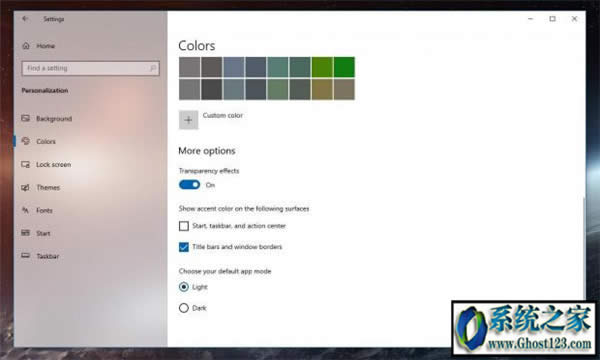600x360 pixels.
Task: Open Themes page
Action: coord(48,187)
